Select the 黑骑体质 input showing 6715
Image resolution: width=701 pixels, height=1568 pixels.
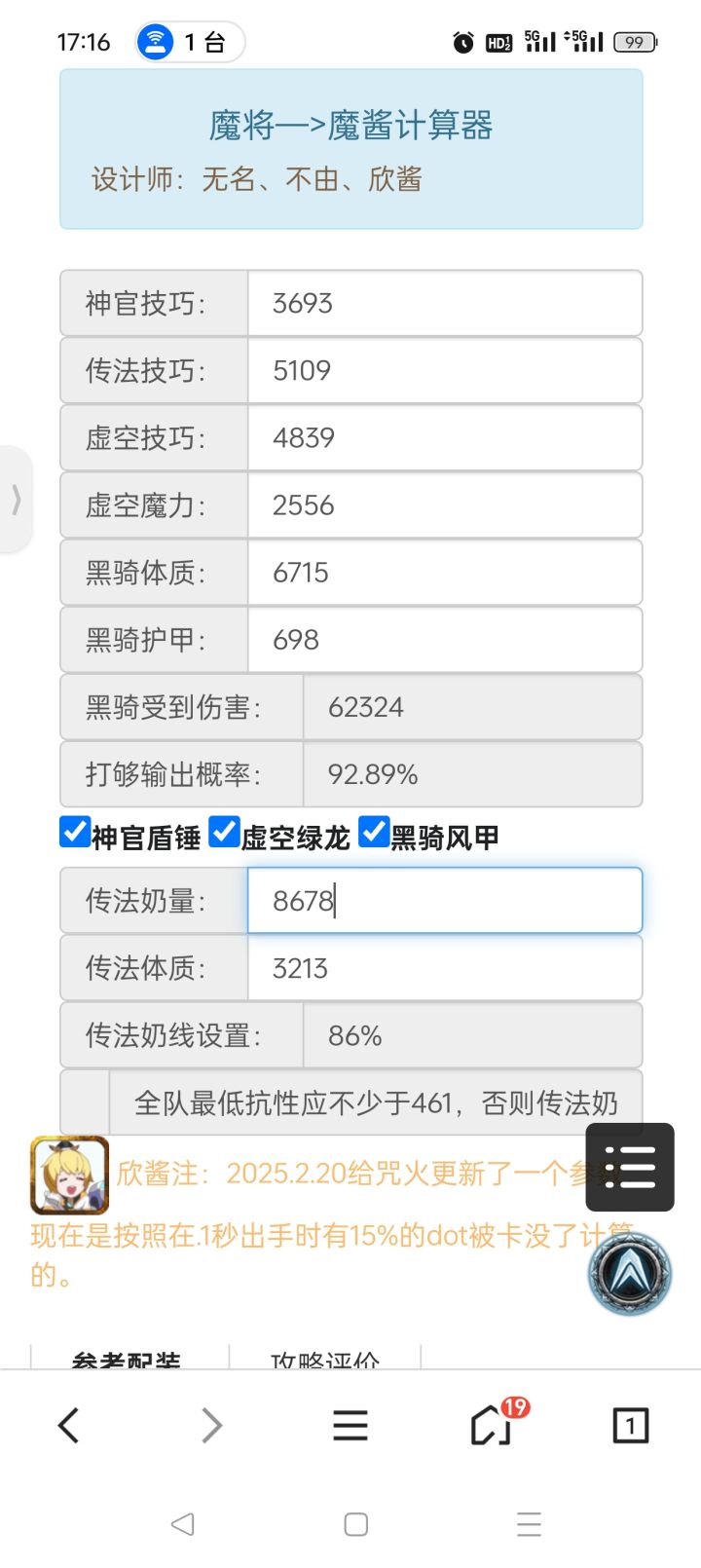click(445, 573)
